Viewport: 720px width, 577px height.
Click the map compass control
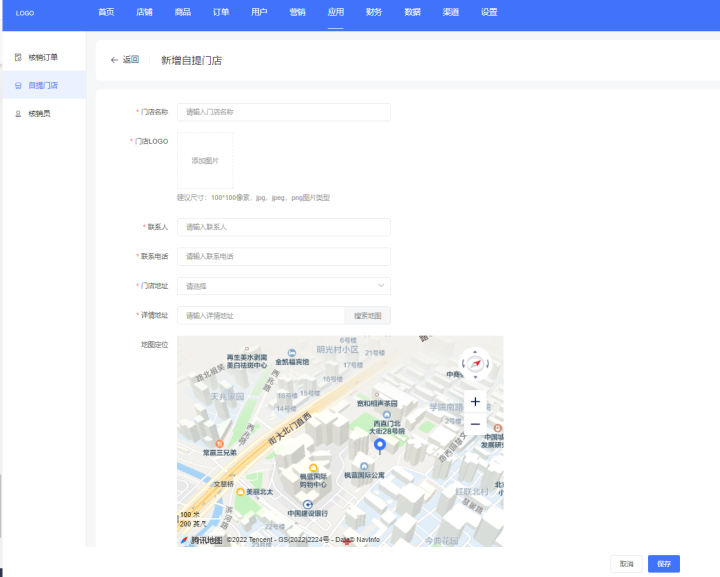tap(475, 364)
